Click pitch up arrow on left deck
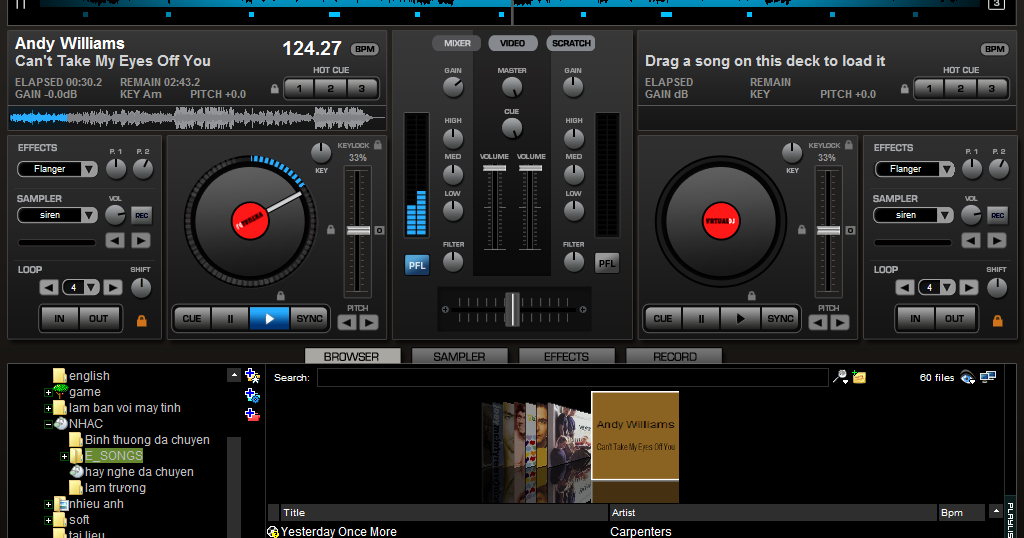The image size is (1024, 538). coord(369,323)
